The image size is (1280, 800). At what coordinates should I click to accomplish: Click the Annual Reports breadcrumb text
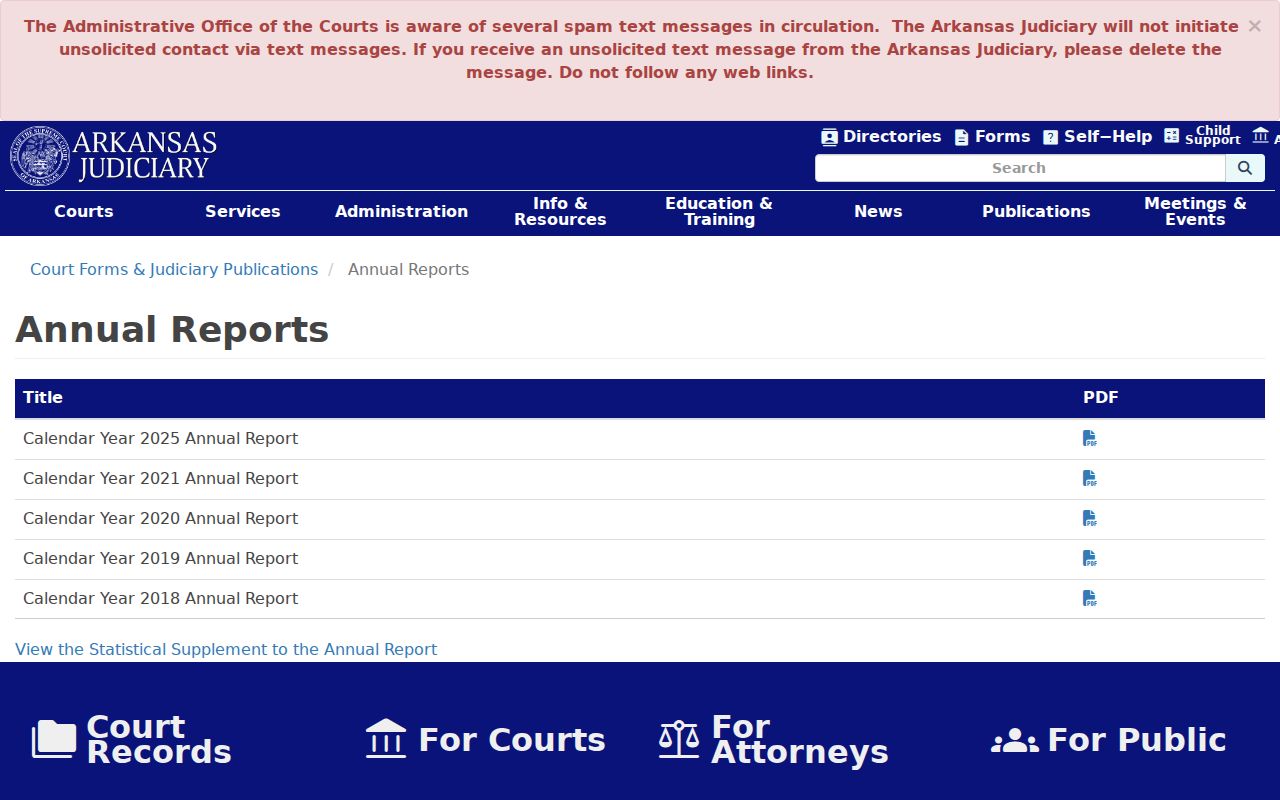(408, 269)
